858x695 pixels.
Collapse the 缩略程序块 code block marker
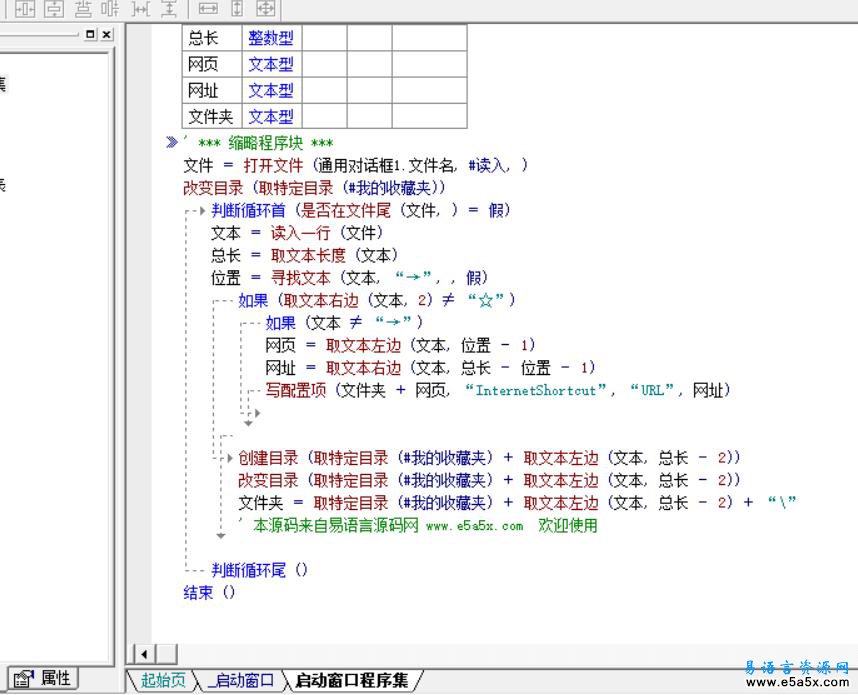tap(172, 143)
